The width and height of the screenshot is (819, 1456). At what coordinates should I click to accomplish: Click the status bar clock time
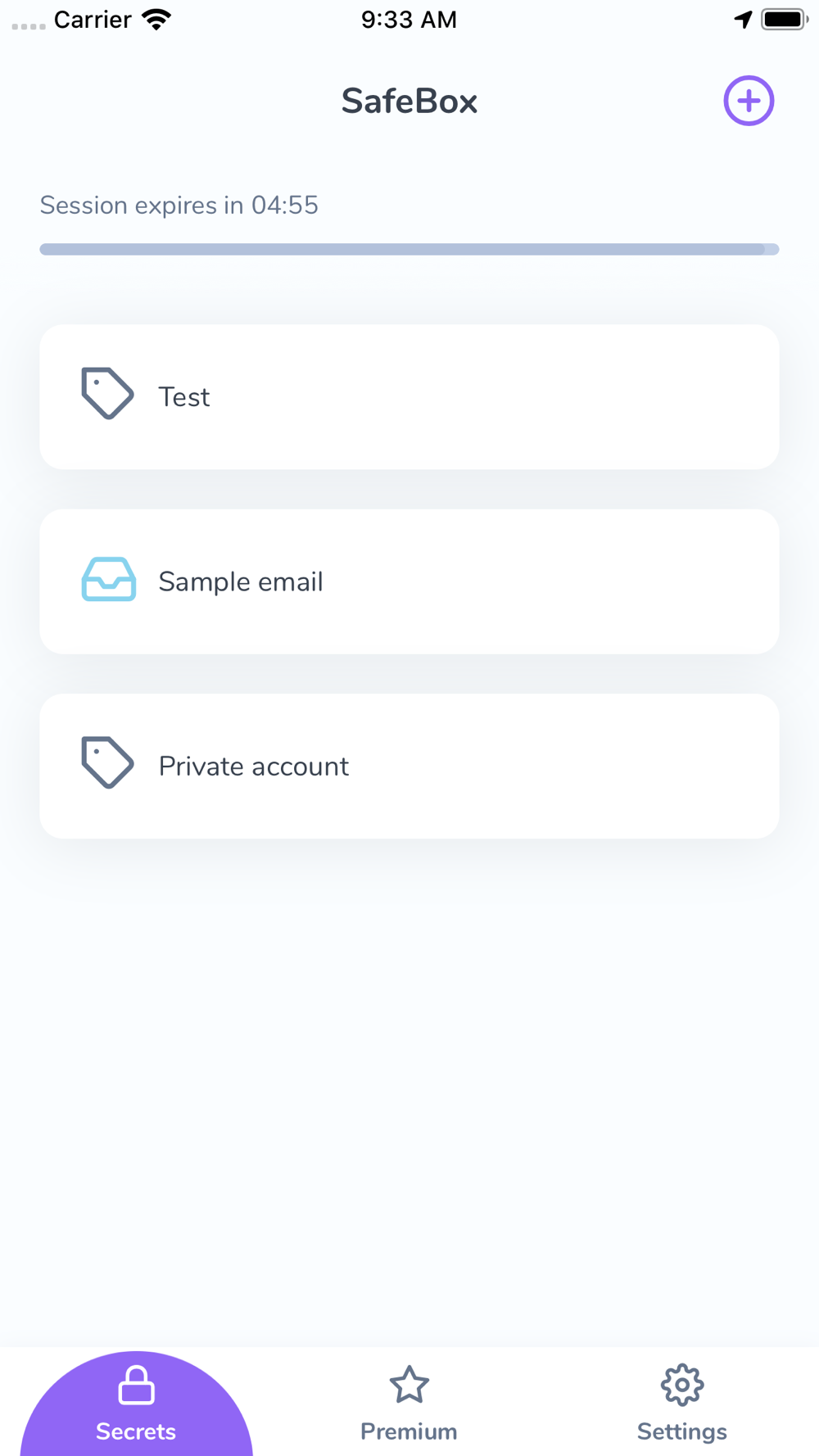(x=409, y=20)
